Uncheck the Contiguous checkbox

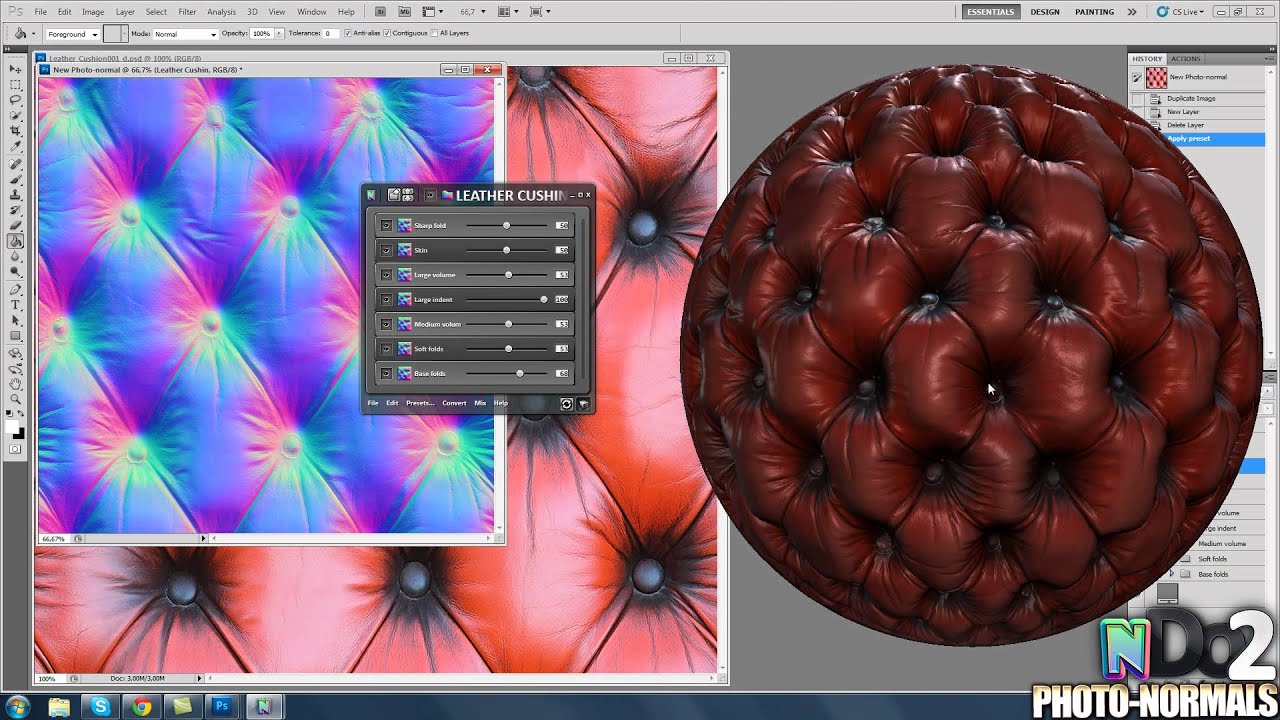[387, 33]
